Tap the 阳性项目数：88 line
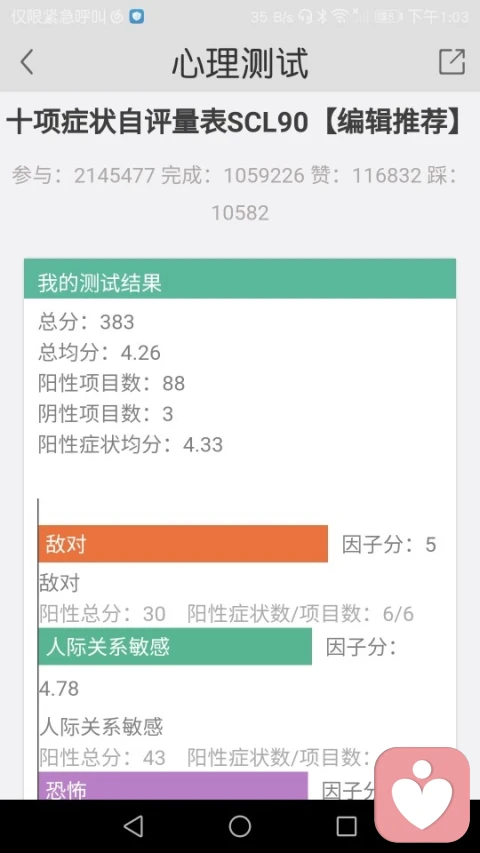The image size is (480, 853). coord(112,383)
